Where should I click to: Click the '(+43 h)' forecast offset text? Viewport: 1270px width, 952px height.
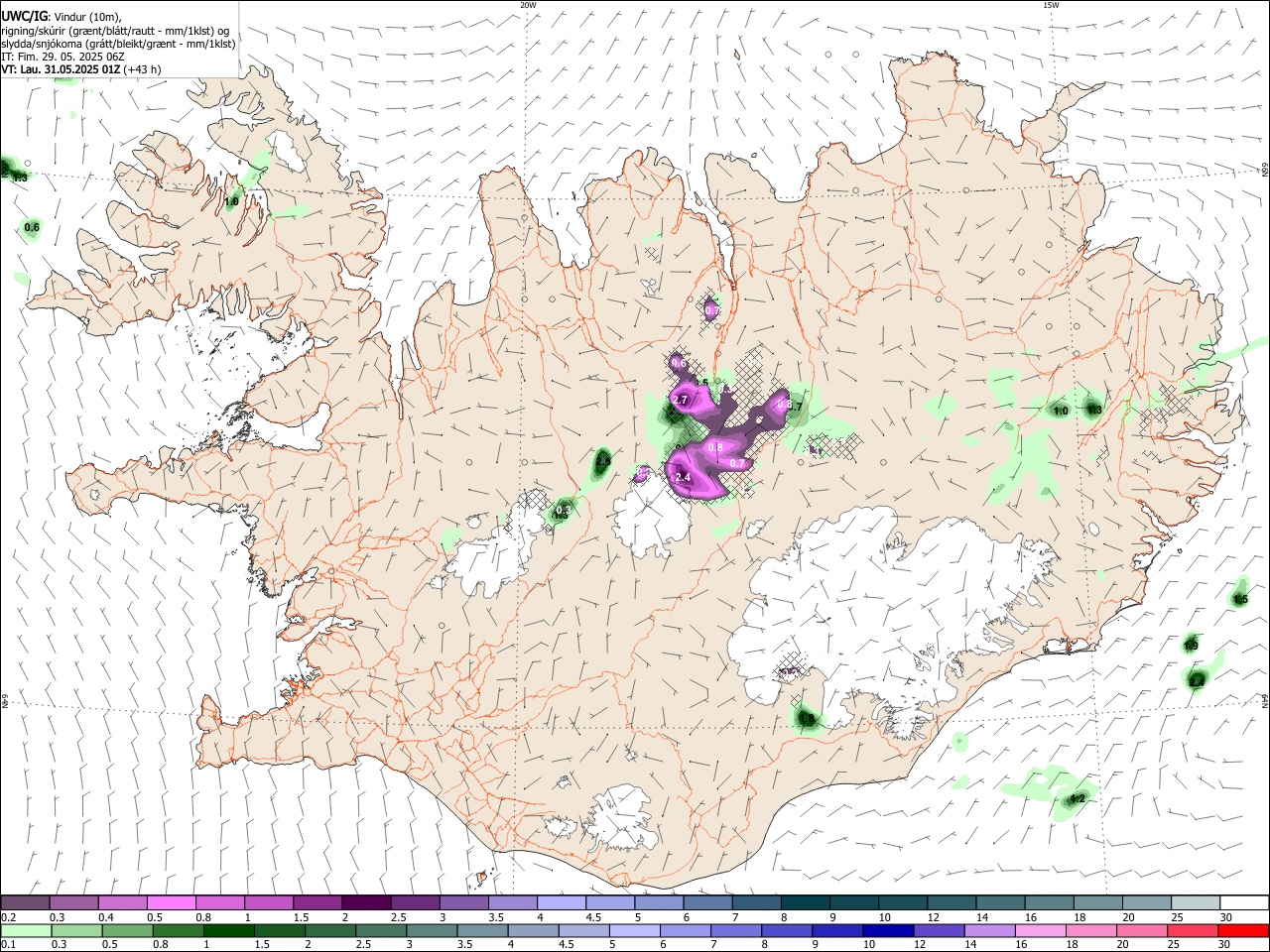tap(143, 69)
